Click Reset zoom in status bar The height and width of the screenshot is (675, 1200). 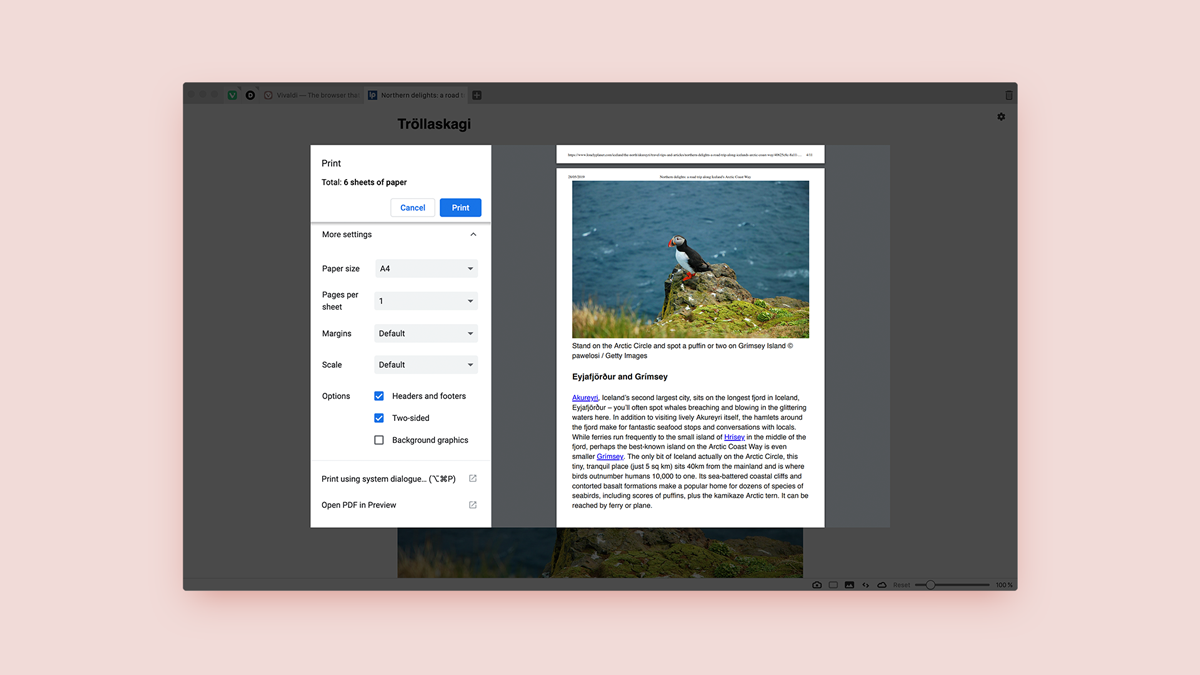click(902, 585)
